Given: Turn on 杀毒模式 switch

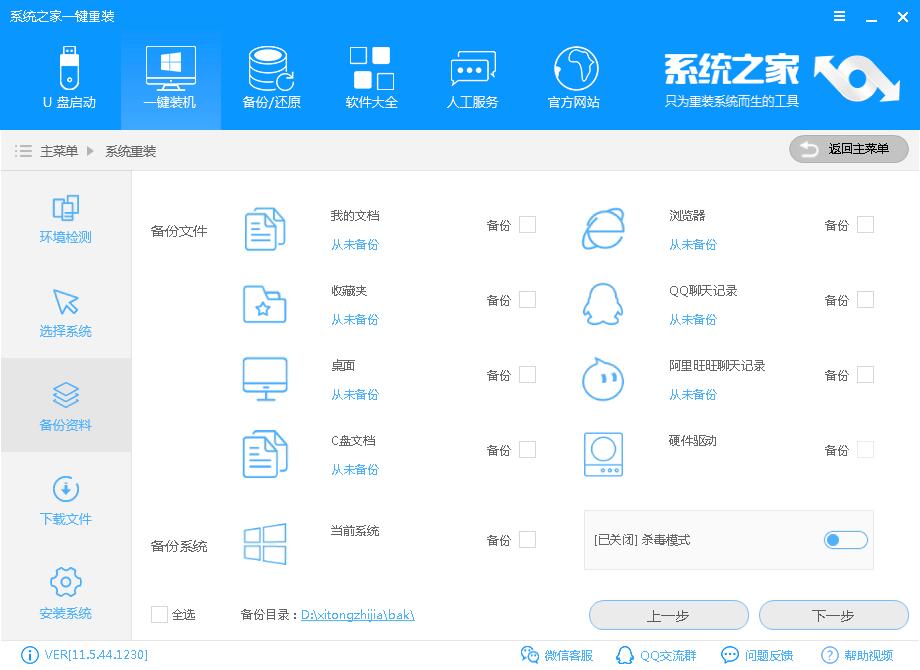Looking at the screenshot, I should [x=845, y=539].
